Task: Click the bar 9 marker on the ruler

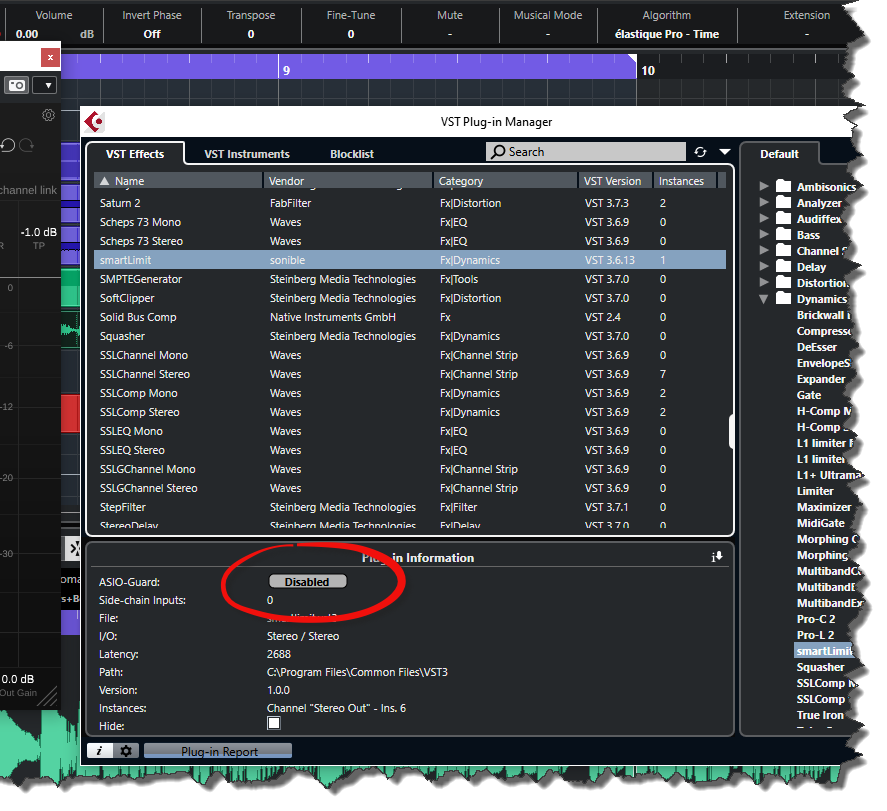Action: (286, 70)
